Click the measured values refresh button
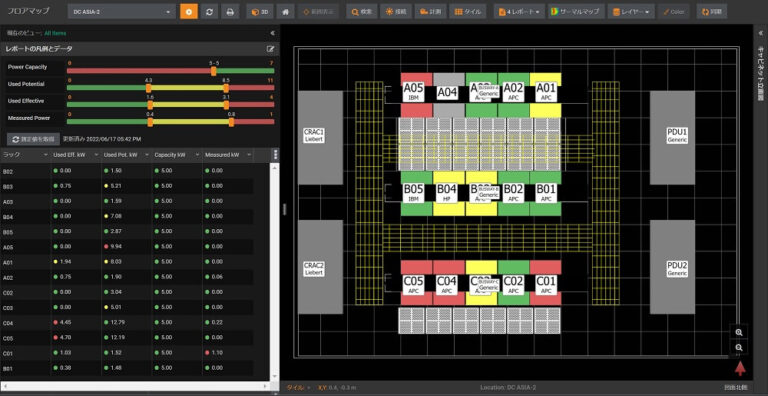768x396 pixels. click(33, 139)
